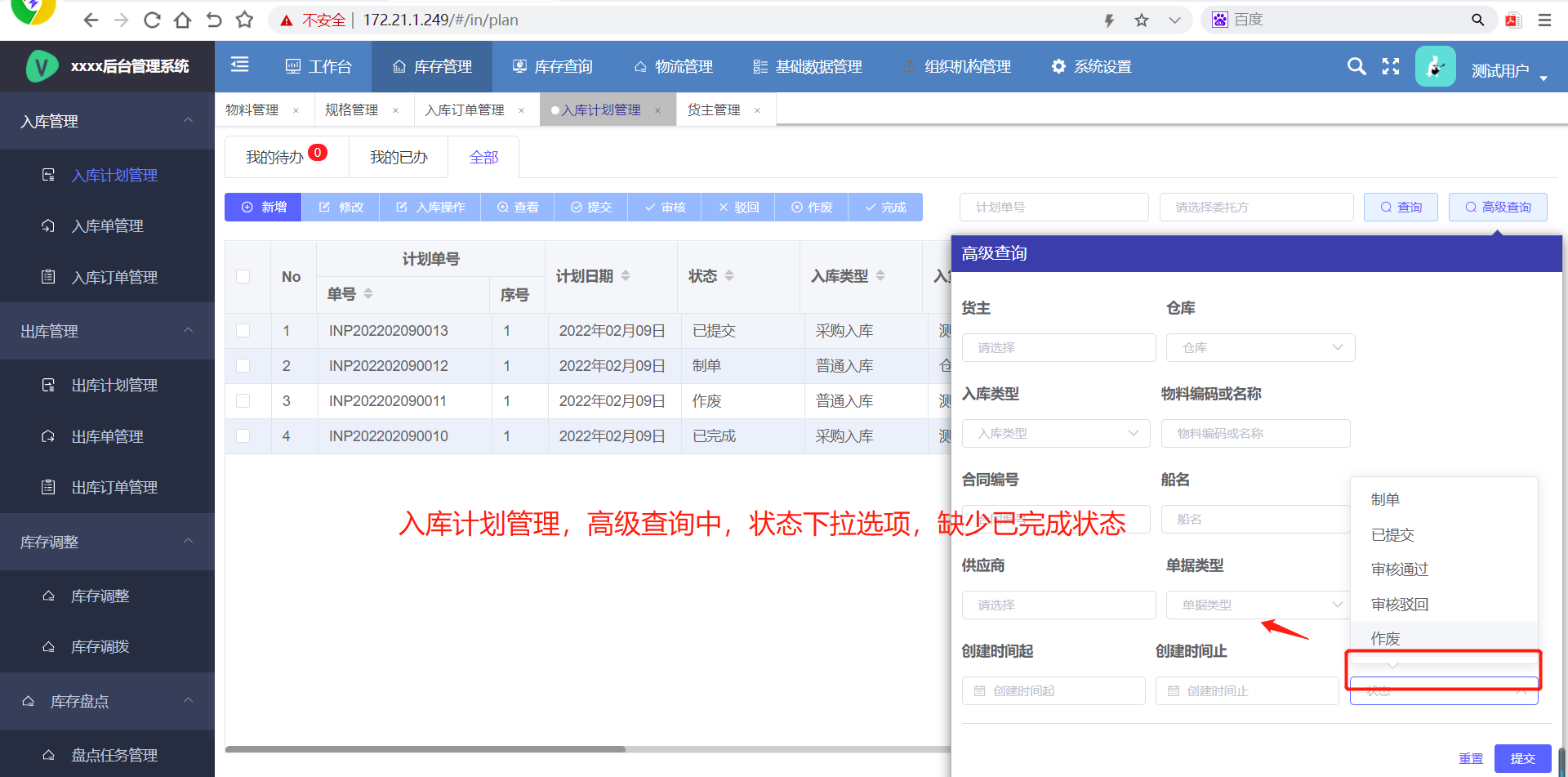Open the 仓库 dropdown in advanced query
The width and height of the screenshot is (1568, 777).
click(1260, 347)
